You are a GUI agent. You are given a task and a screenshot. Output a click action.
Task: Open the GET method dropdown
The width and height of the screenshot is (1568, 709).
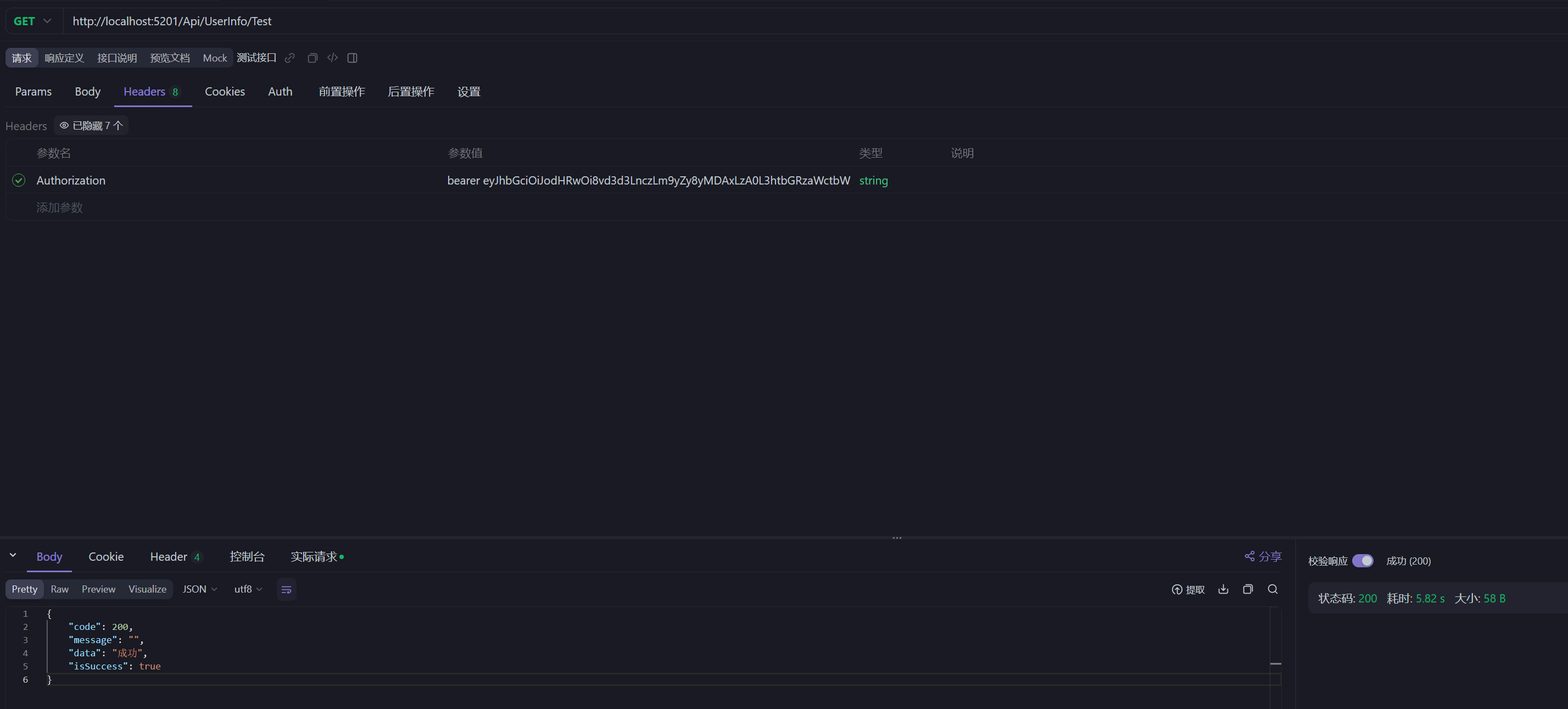pyautogui.click(x=32, y=21)
